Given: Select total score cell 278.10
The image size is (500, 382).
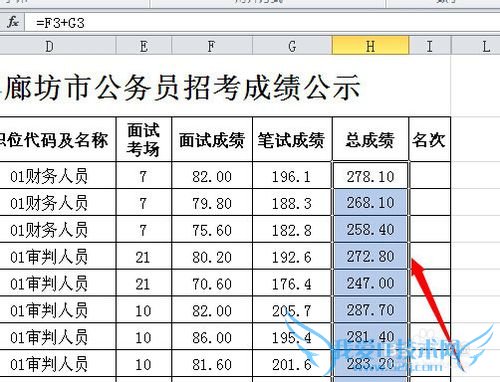Looking at the screenshot, I should click(x=370, y=176).
